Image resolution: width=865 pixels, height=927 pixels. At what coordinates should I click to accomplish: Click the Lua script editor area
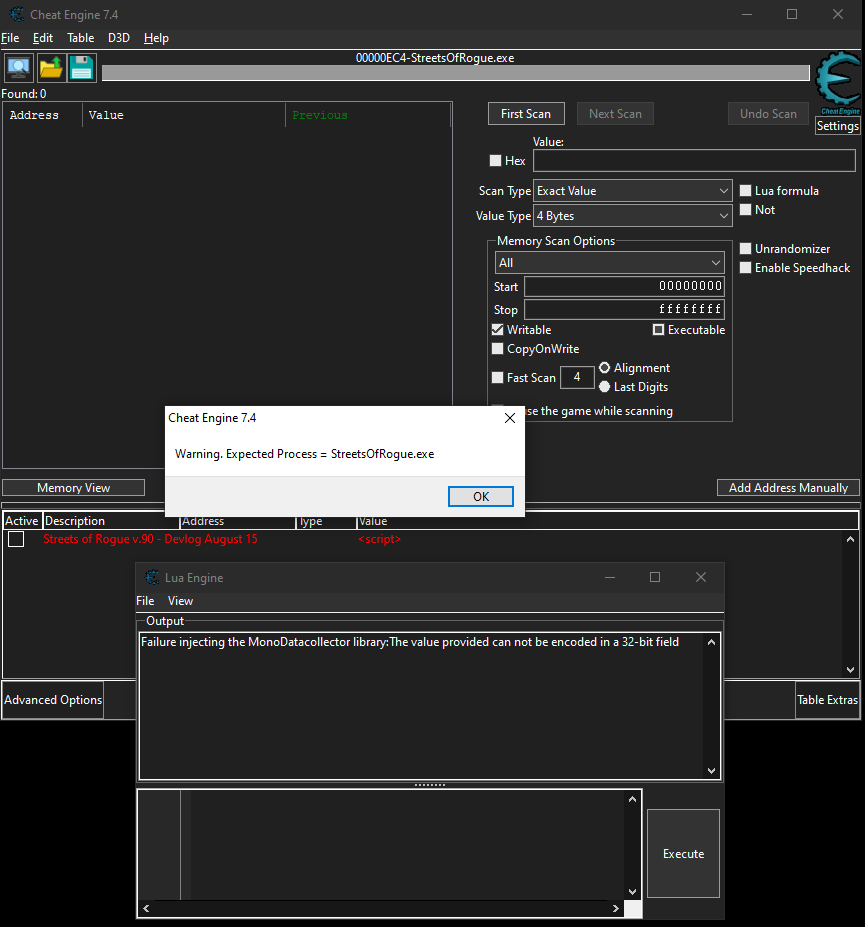pyautogui.click(x=407, y=845)
